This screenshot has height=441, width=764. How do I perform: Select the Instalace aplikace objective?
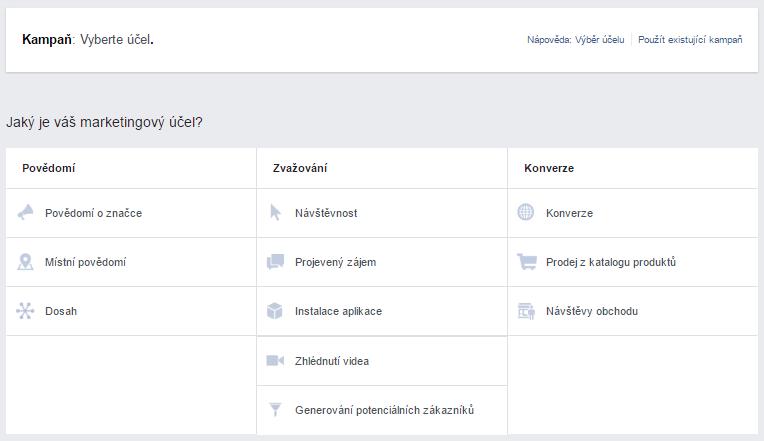382,311
